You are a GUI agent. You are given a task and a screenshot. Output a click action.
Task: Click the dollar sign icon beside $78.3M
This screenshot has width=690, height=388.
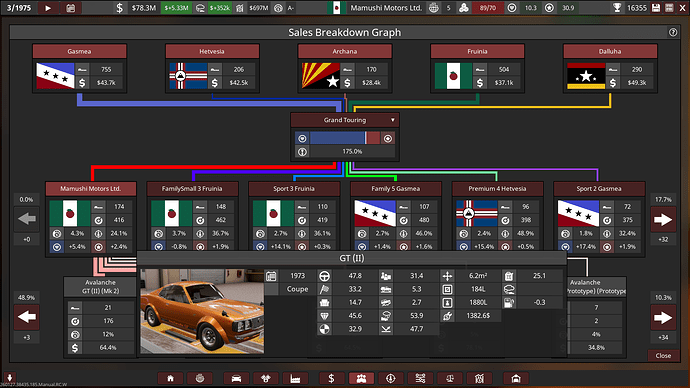click(119, 8)
